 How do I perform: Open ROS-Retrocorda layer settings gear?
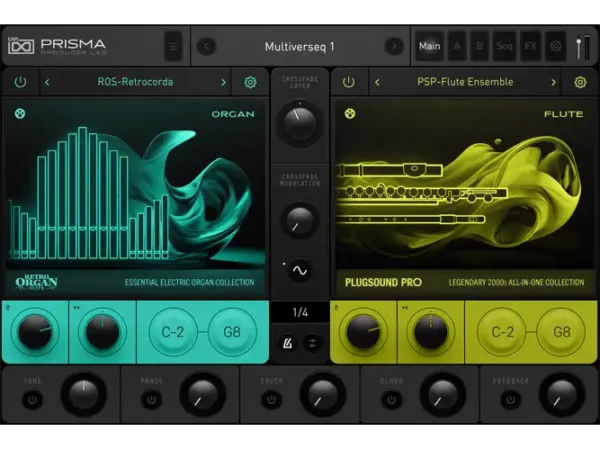250,82
